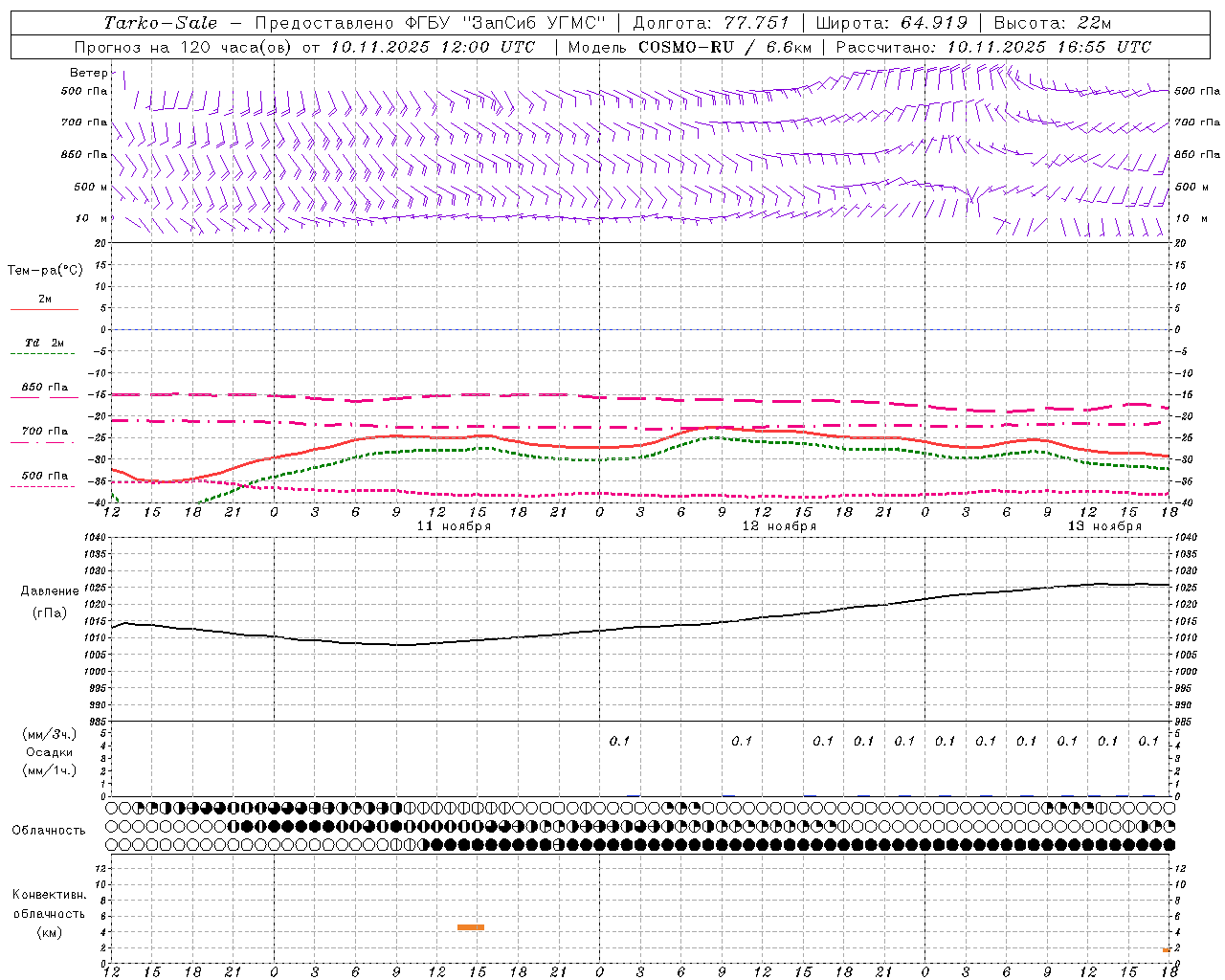Select the 'Широта: 64.919' latitude value

click(x=891, y=23)
